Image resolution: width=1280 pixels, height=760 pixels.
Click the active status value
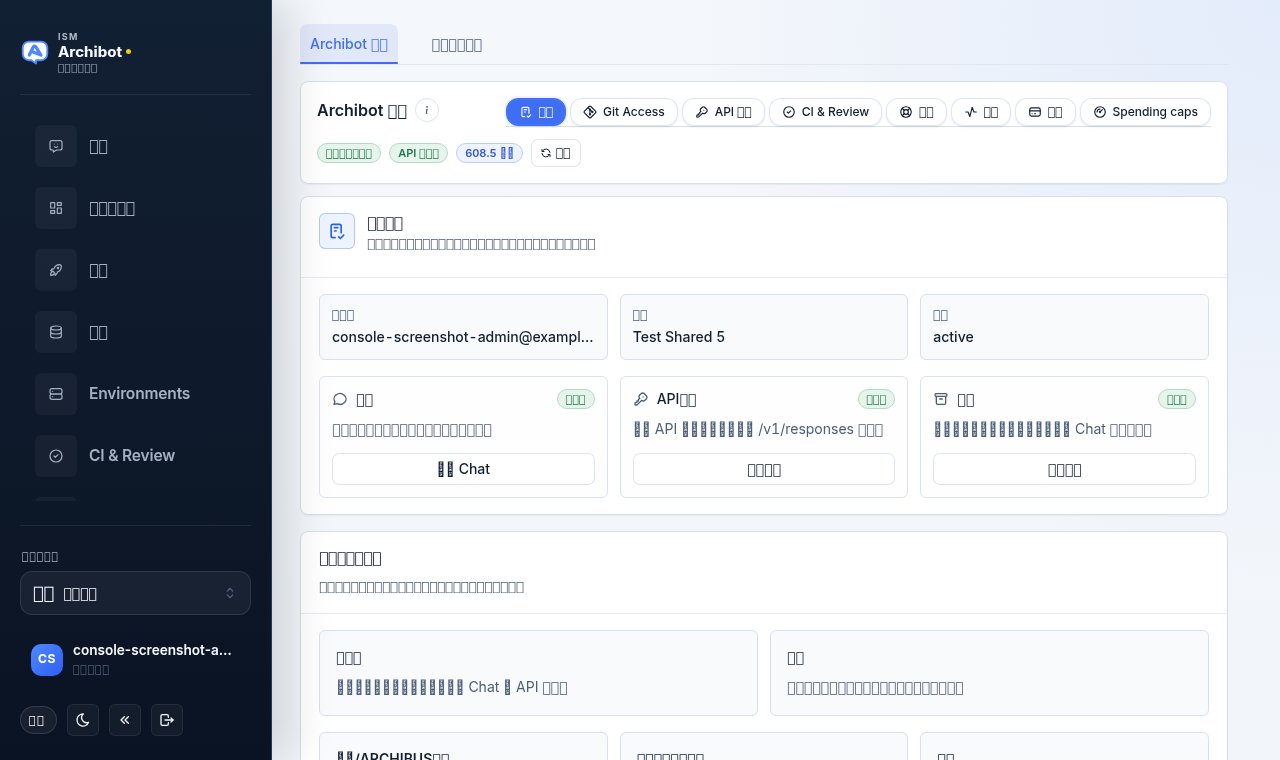click(x=953, y=337)
